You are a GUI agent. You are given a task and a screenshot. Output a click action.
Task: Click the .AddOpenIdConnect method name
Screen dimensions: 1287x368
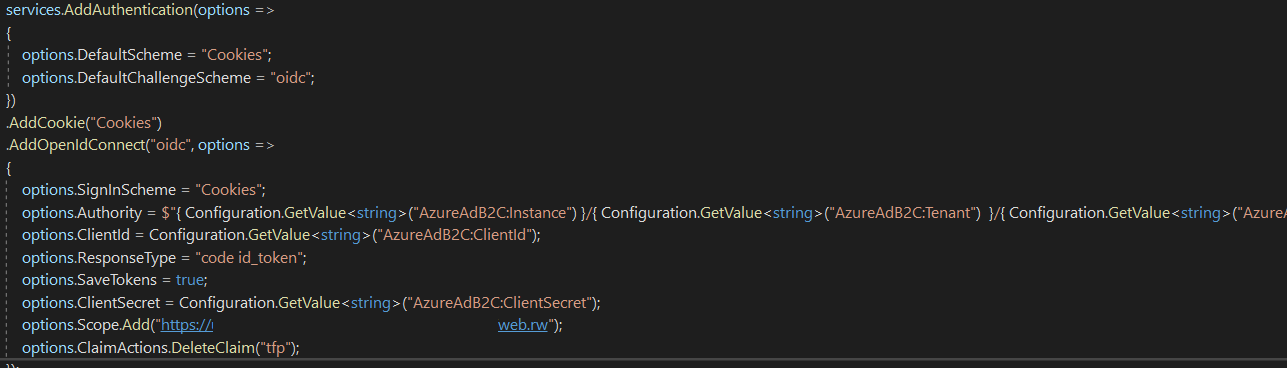point(76,145)
